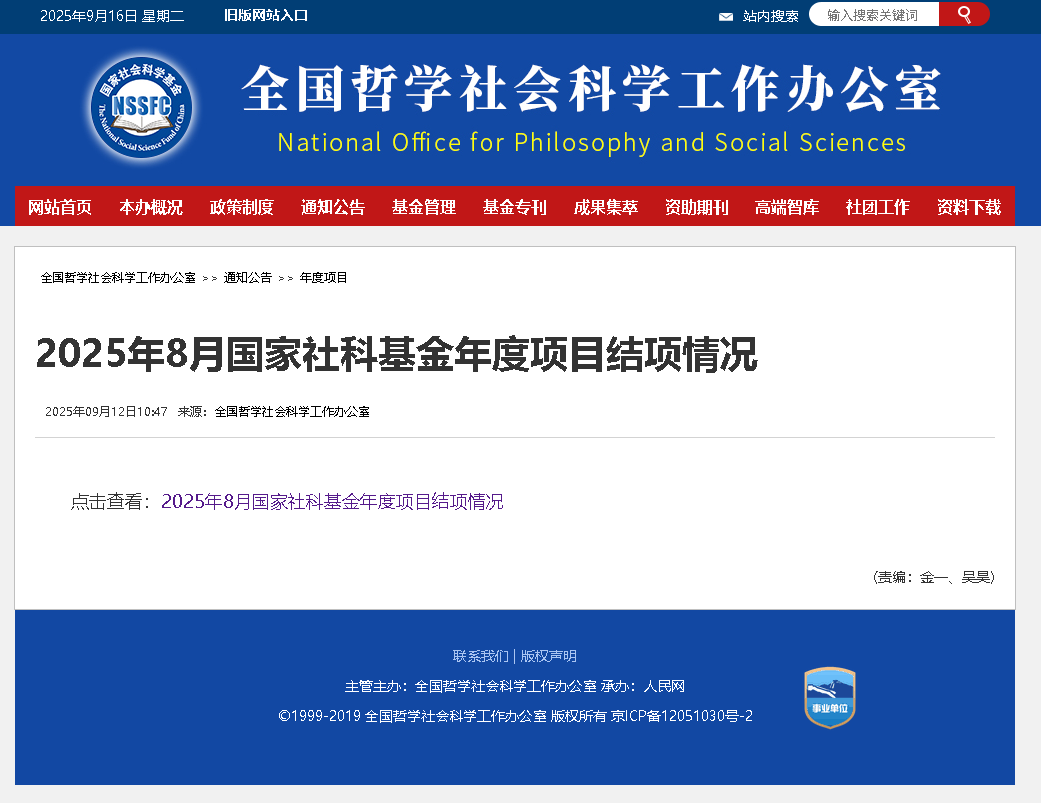This screenshot has height=803, width=1041.
Task: Click the 事业单位 shield badge
Action: point(830,697)
